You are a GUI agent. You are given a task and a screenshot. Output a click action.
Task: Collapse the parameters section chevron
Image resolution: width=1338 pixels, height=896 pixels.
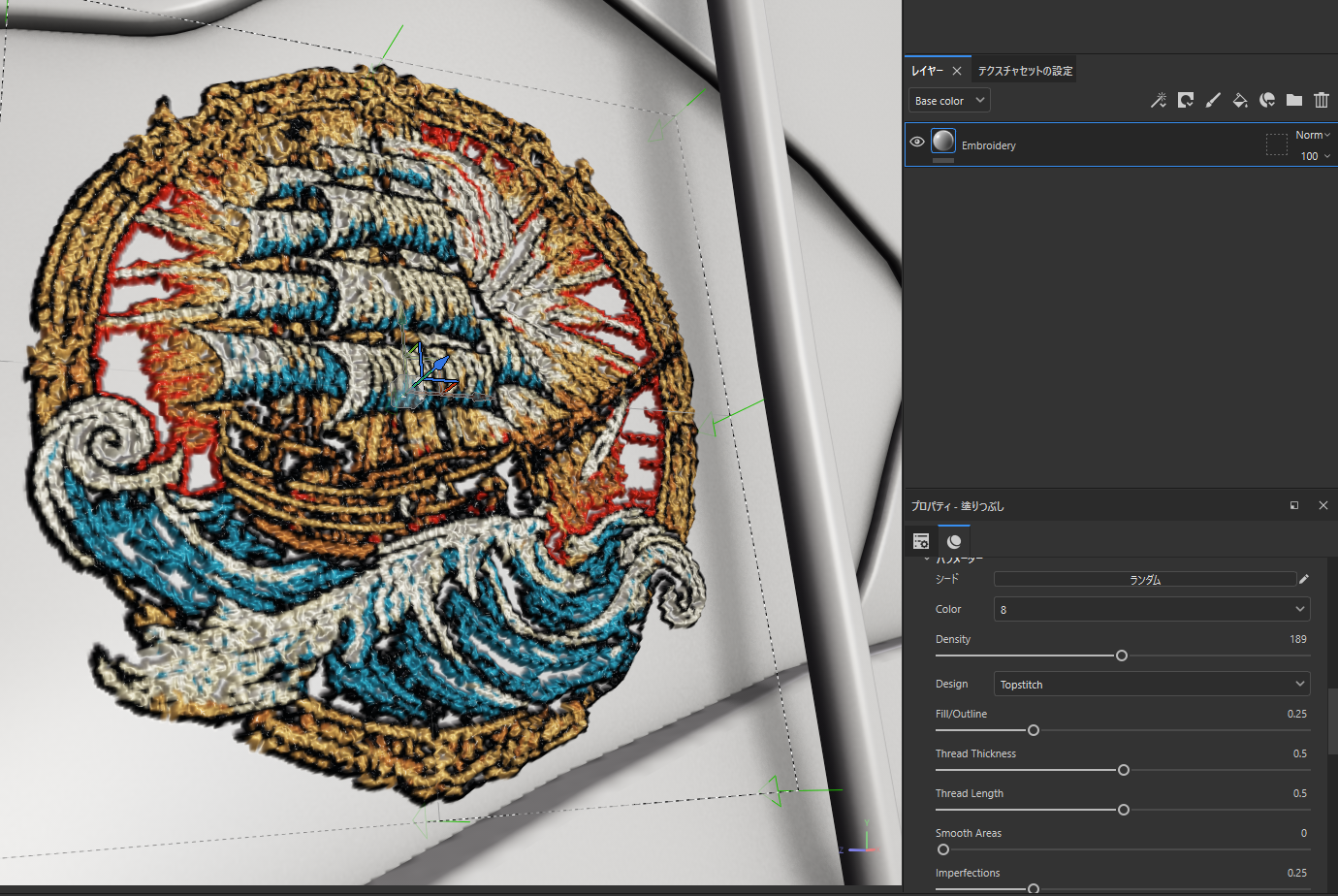[x=926, y=560]
